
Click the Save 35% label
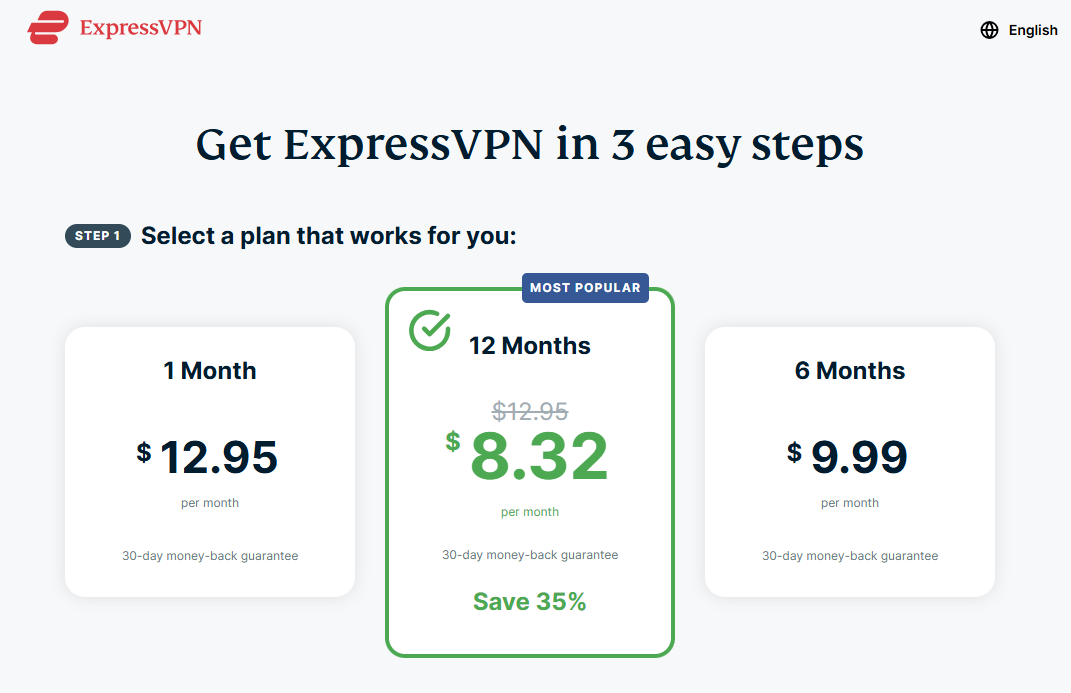pos(529,602)
